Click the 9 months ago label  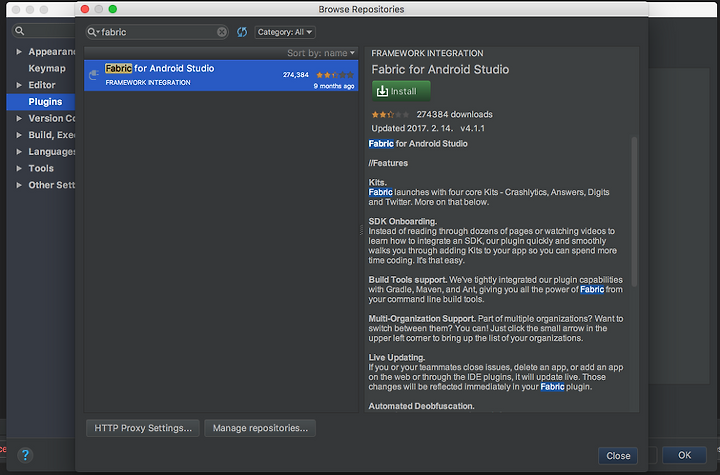334,86
